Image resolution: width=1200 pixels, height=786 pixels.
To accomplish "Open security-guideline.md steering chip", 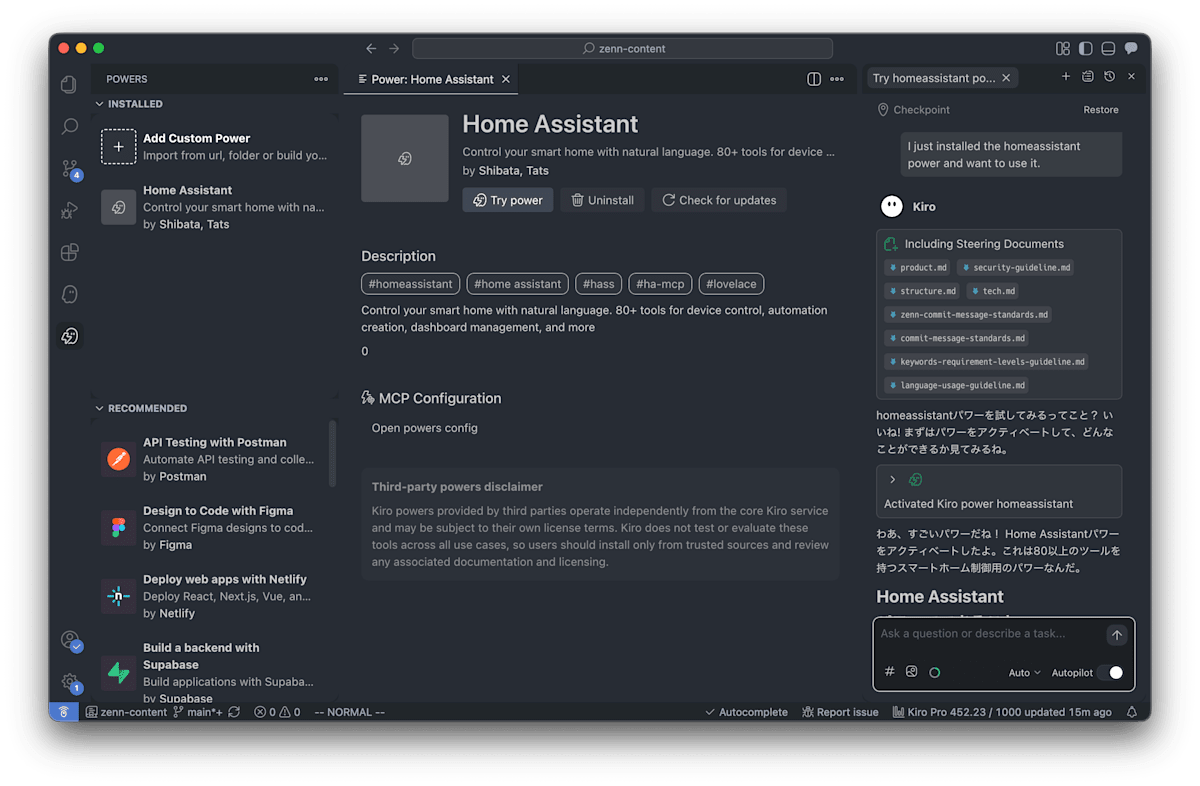I will pyautogui.click(x=1015, y=268).
